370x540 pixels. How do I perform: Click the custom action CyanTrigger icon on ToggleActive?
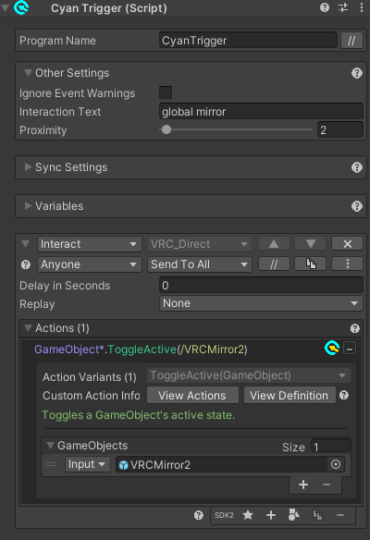click(x=332, y=348)
